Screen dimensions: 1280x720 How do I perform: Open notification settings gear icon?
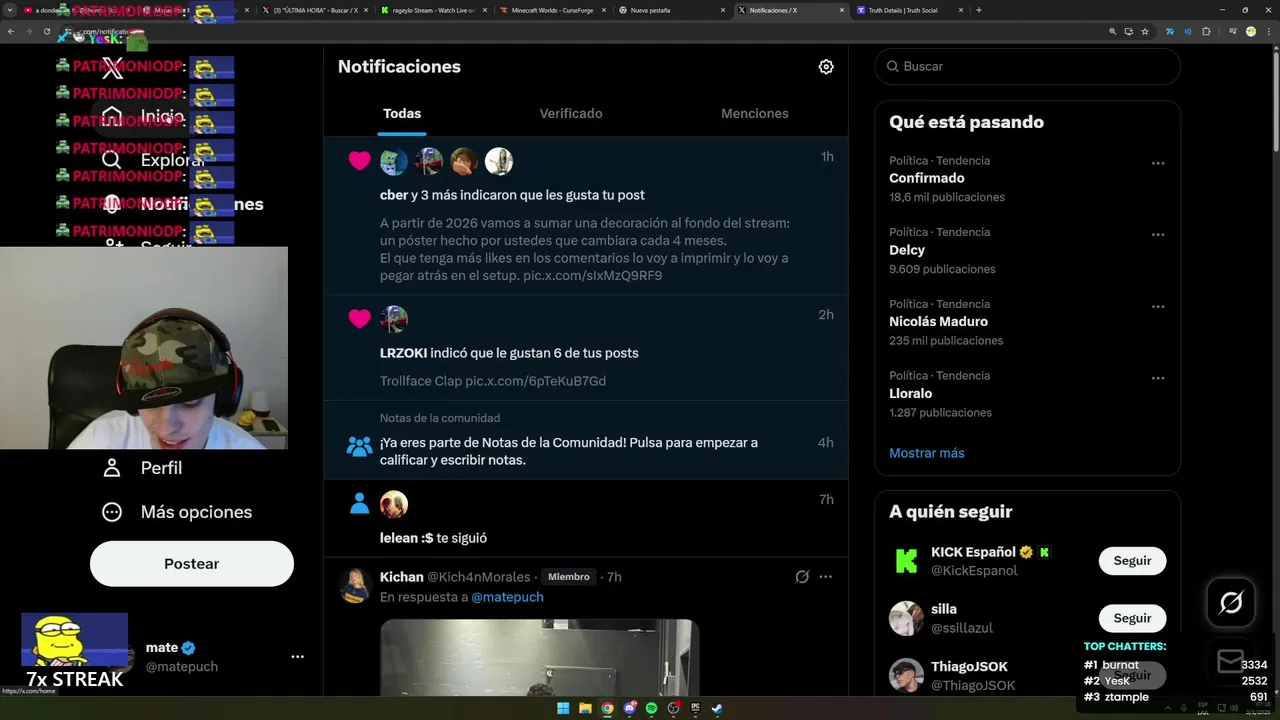[x=826, y=67]
